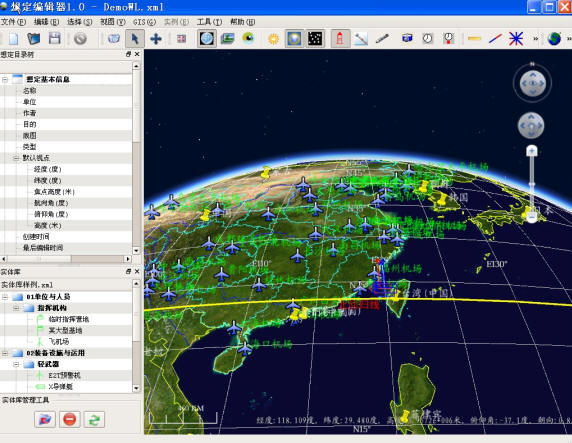Screen dimensions: 572x443
Task: Collapse the 想定基本信息 tree node
Action: point(5,79)
